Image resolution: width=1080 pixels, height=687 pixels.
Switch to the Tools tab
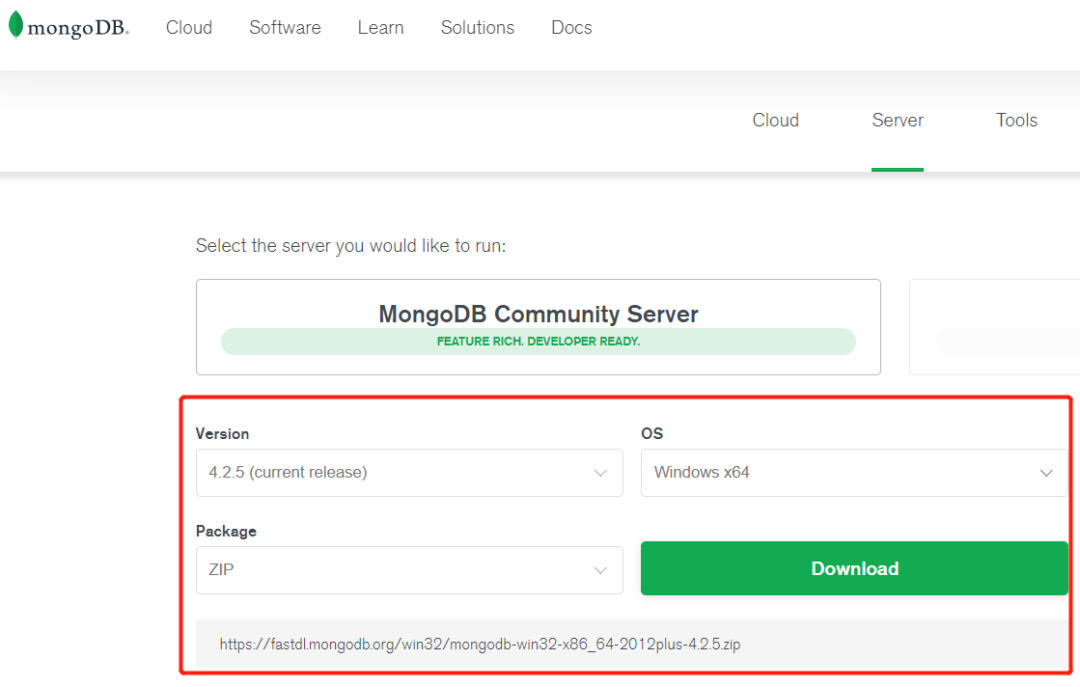click(x=1016, y=120)
